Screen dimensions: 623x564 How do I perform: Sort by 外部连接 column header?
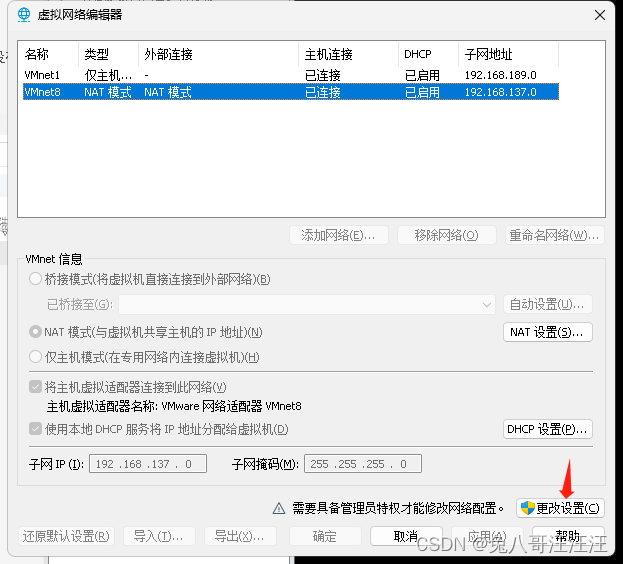tap(219, 54)
